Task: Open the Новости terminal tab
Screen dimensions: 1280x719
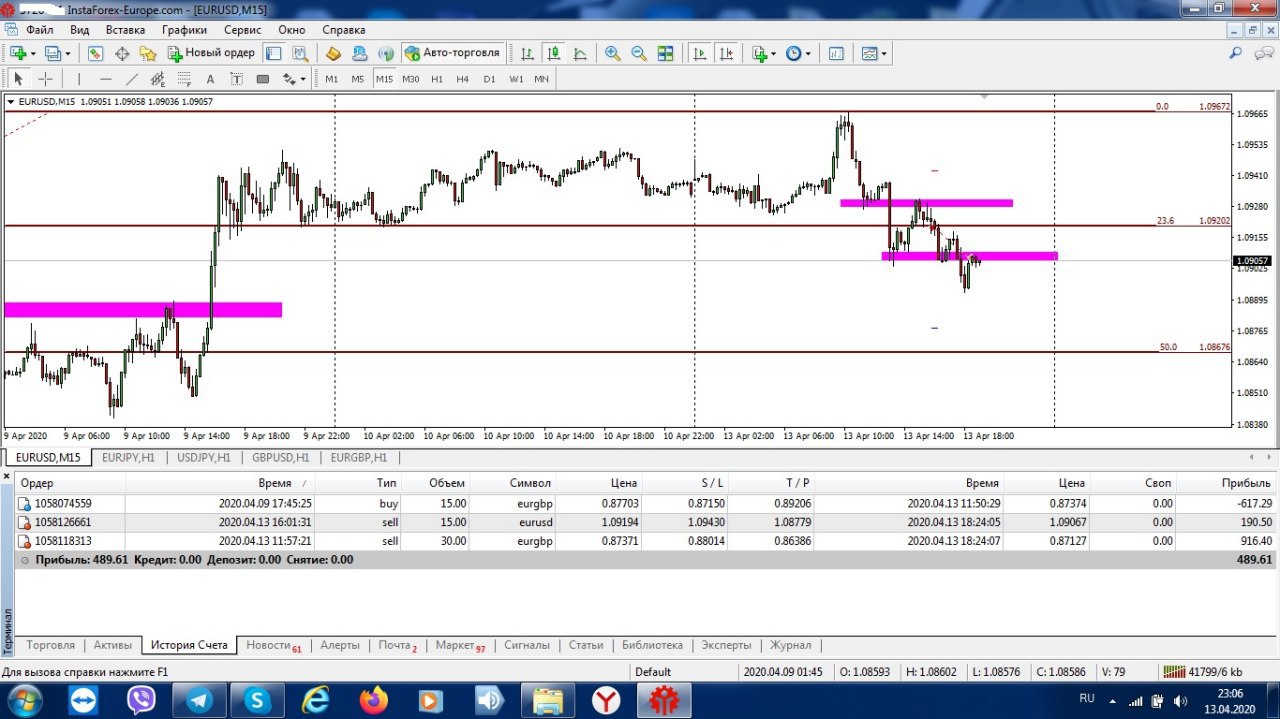Action: click(273, 645)
